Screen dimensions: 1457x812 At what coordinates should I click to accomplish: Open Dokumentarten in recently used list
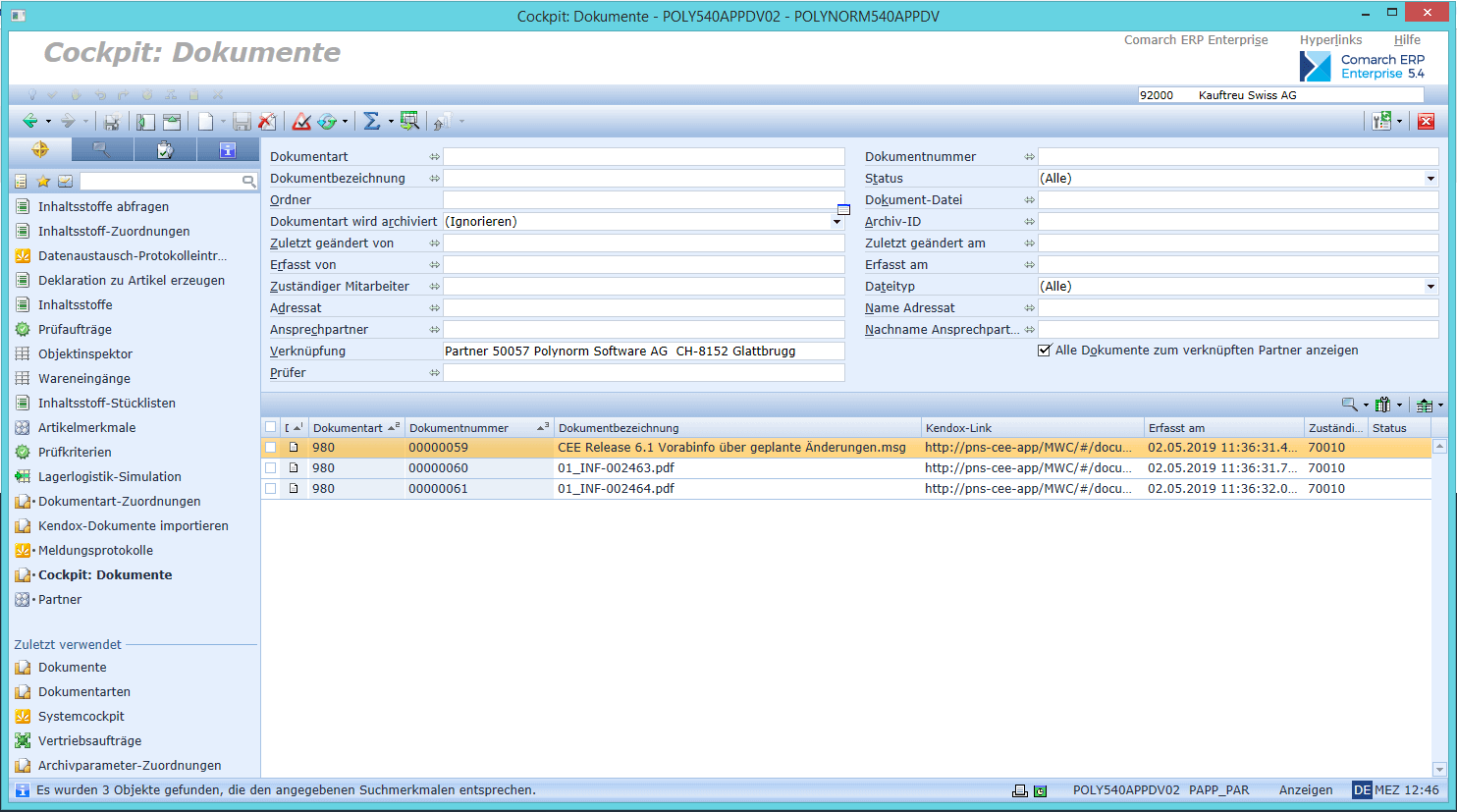click(84, 691)
